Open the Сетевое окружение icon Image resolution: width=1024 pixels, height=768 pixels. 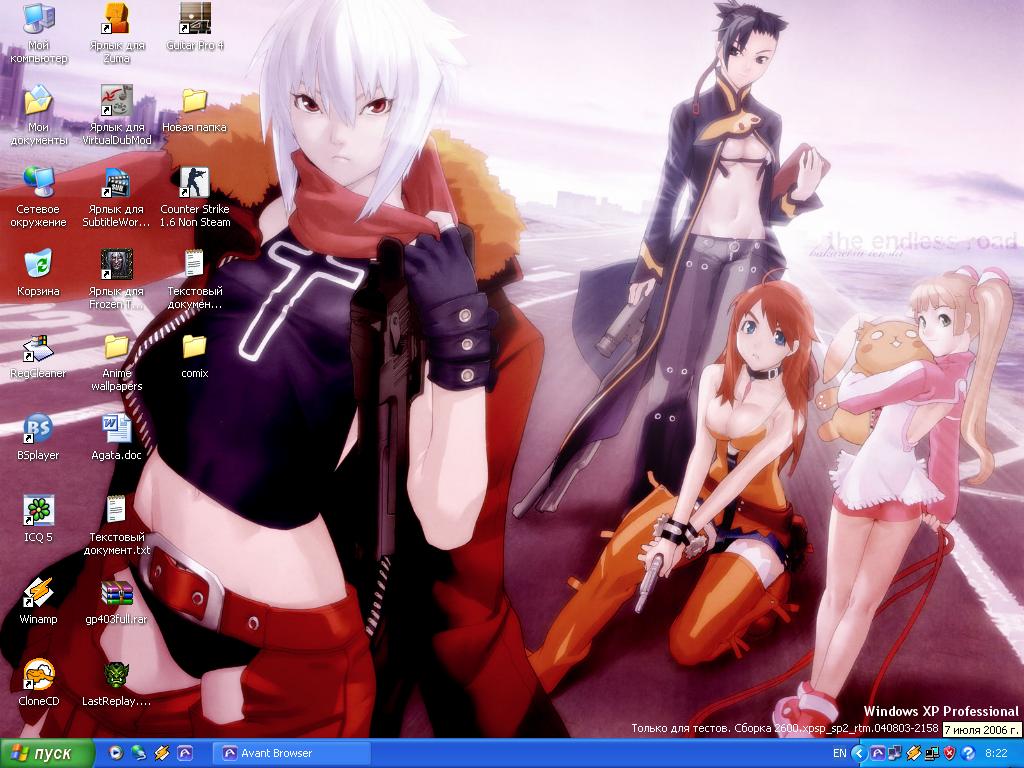[39, 183]
